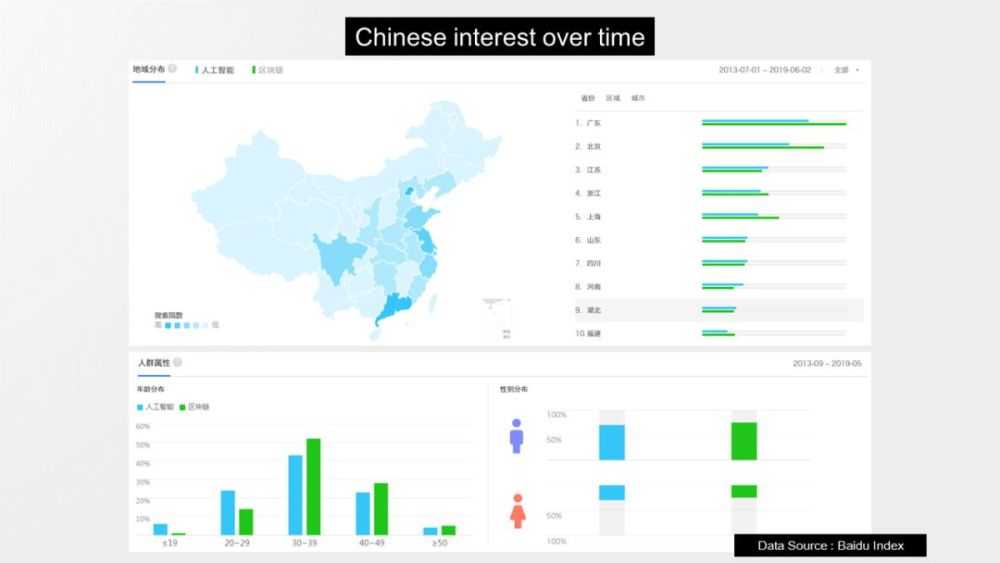Switch to the 城市 ranking tab

coord(638,98)
